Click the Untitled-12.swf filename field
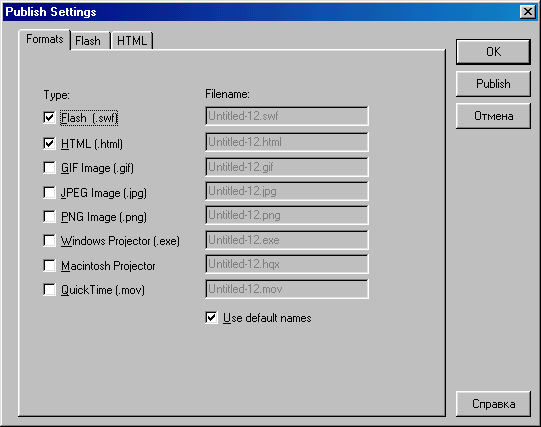541x427 pixels. [x=287, y=116]
